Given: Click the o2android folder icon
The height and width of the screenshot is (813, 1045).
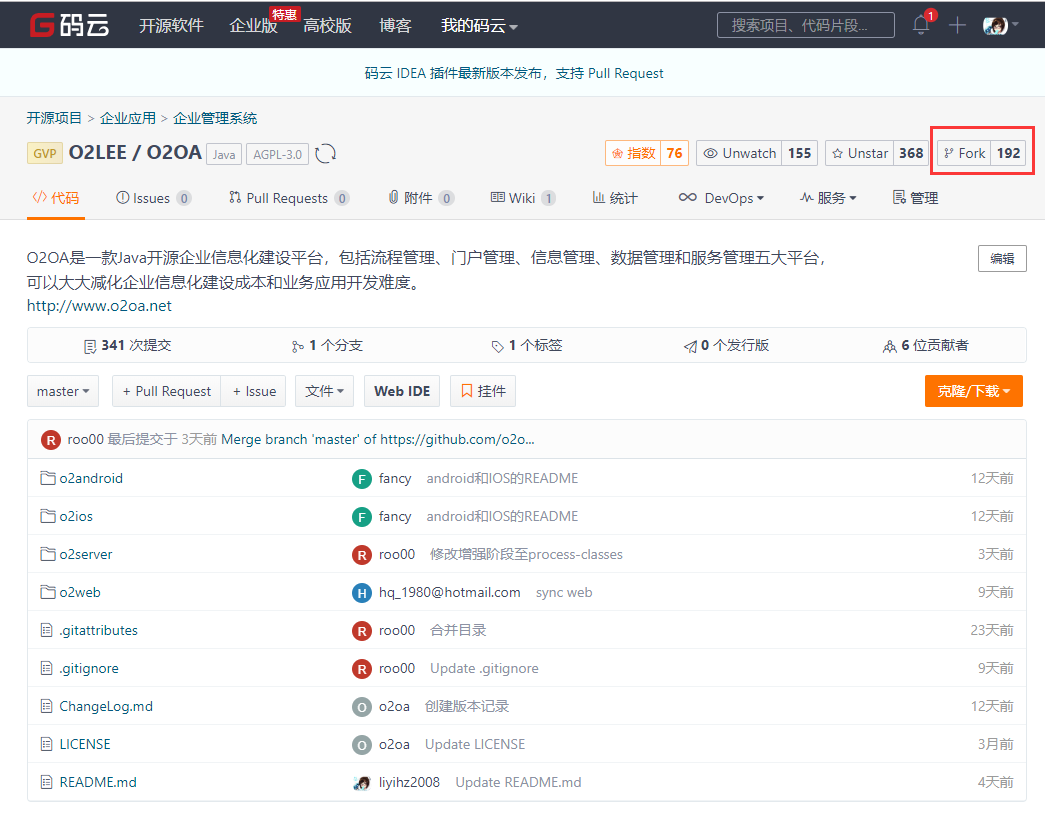Looking at the screenshot, I should [48, 478].
